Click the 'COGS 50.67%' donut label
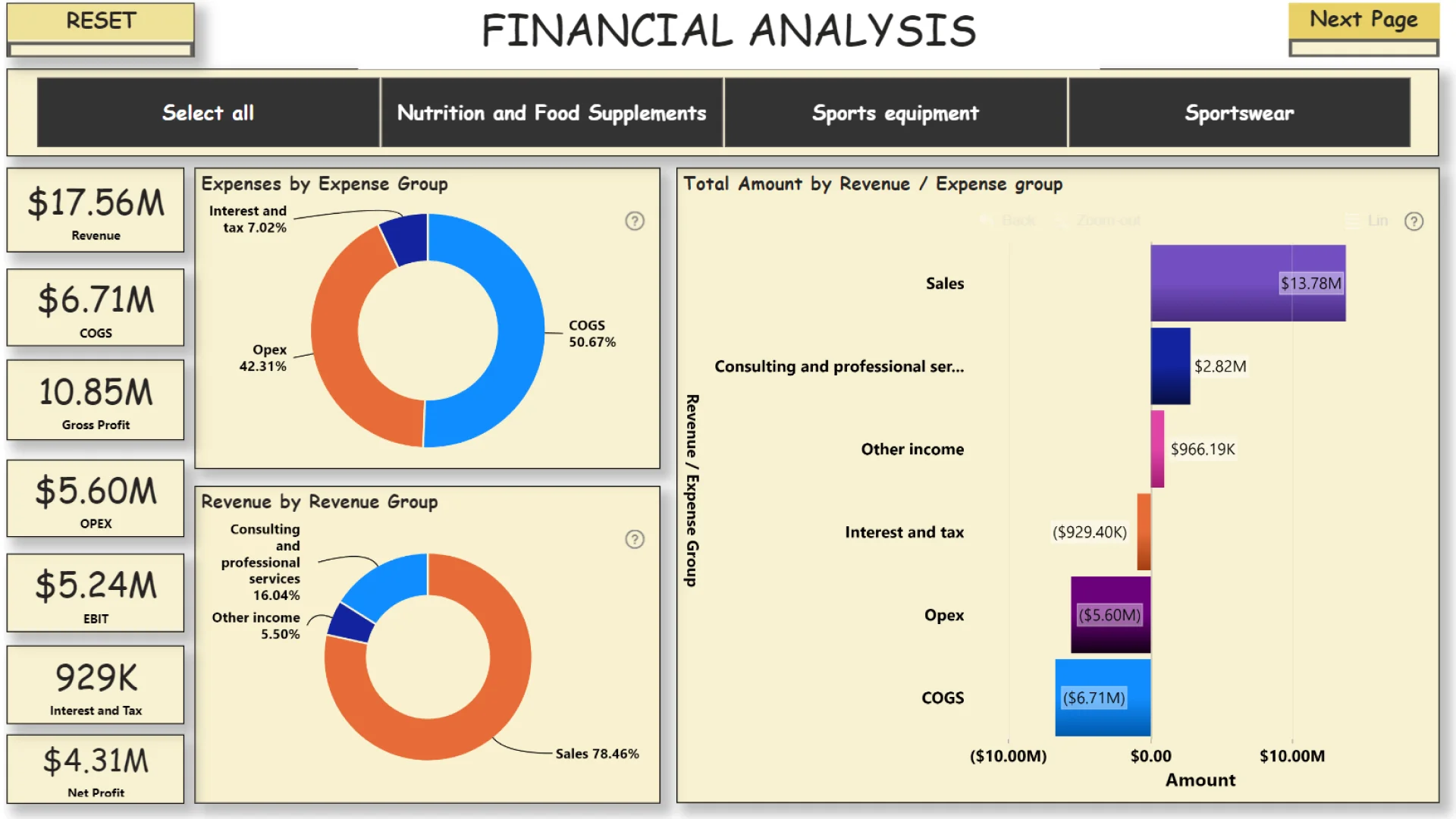Image resolution: width=1456 pixels, height=819 pixels. (592, 333)
